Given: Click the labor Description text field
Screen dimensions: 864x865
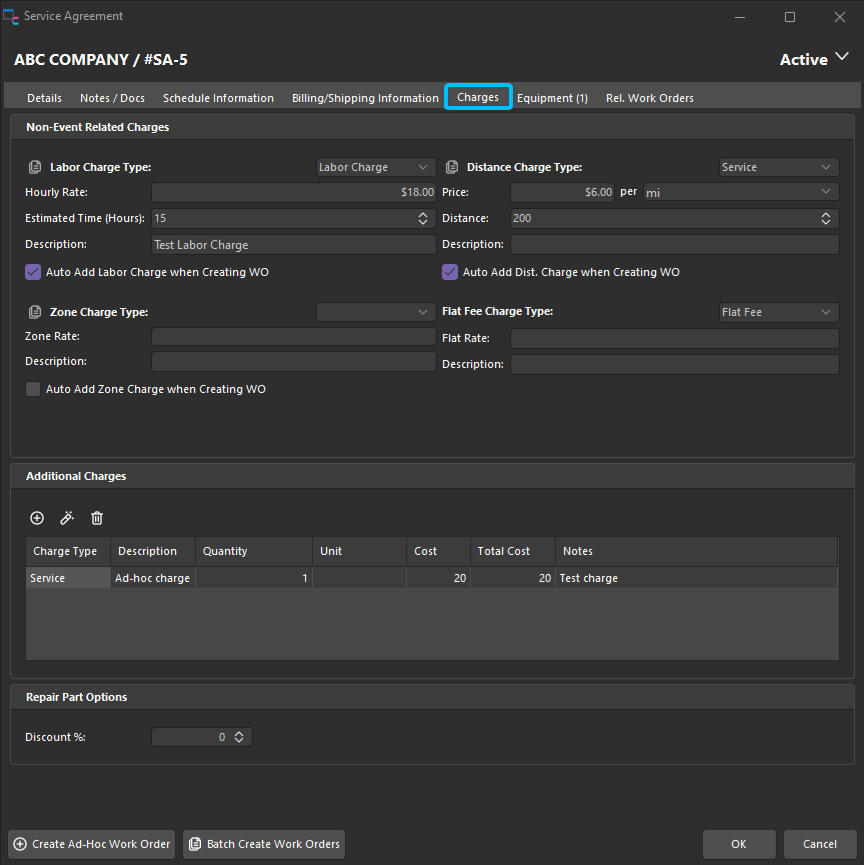Looking at the screenshot, I should (x=293, y=245).
